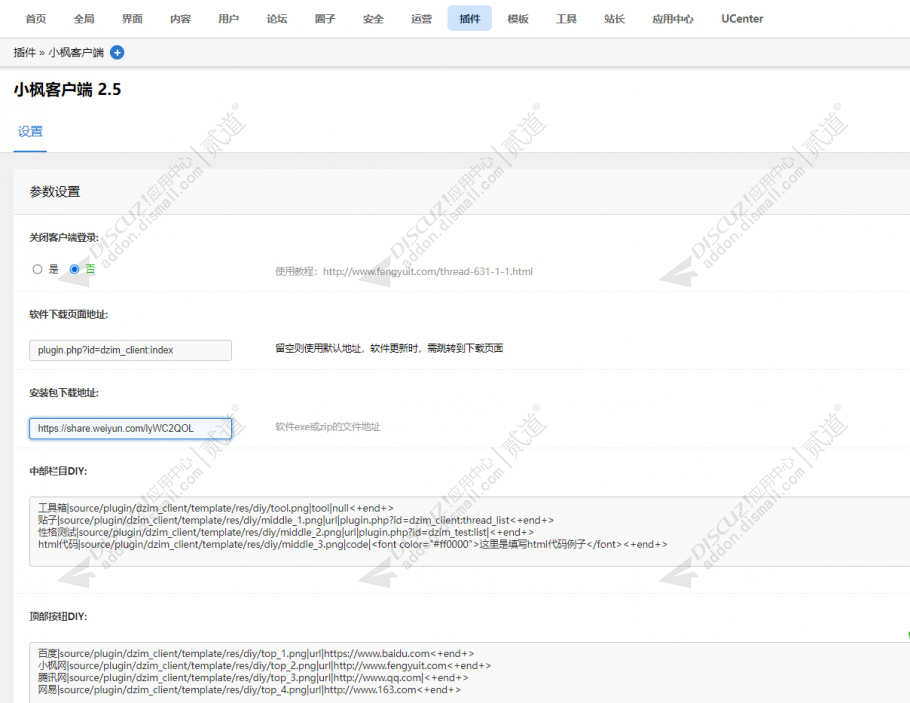Open the 界面 menu
Image resolution: width=910 pixels, height=703 pixels.
pos(132,19)
